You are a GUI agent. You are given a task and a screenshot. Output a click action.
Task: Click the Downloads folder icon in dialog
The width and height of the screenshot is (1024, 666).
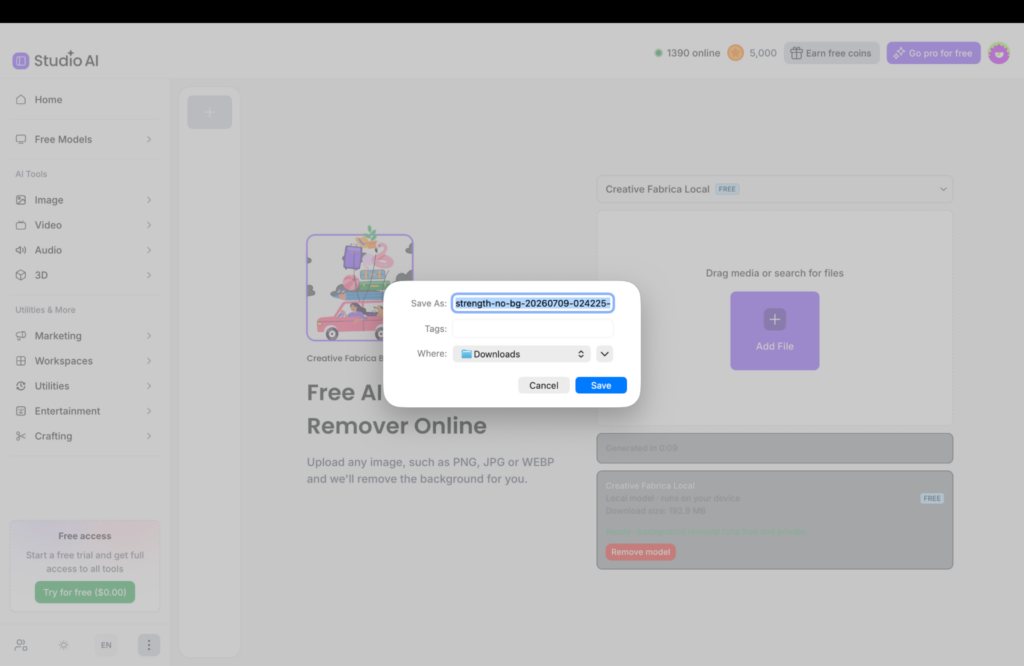point(466,354)
